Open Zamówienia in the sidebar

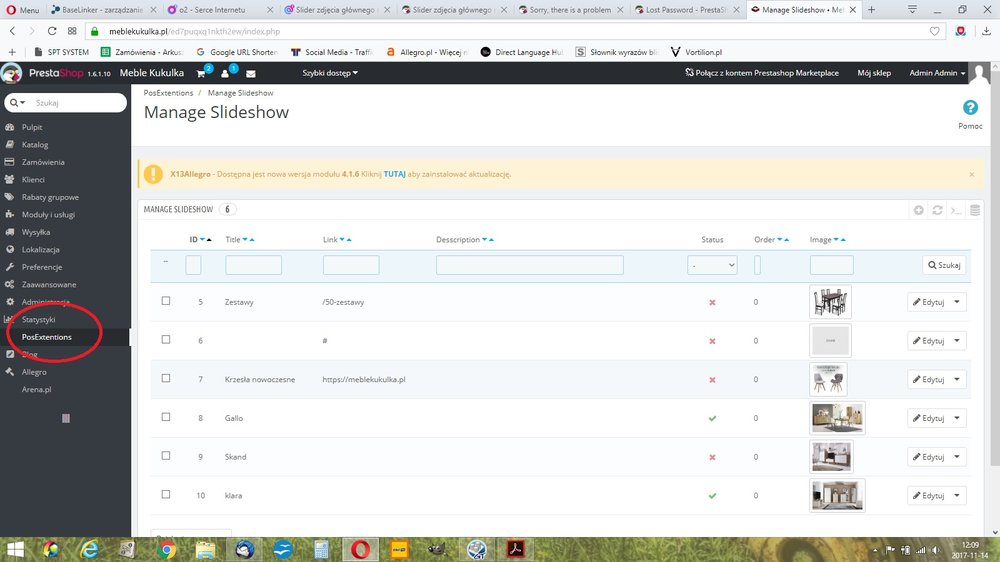coord(43,162)
